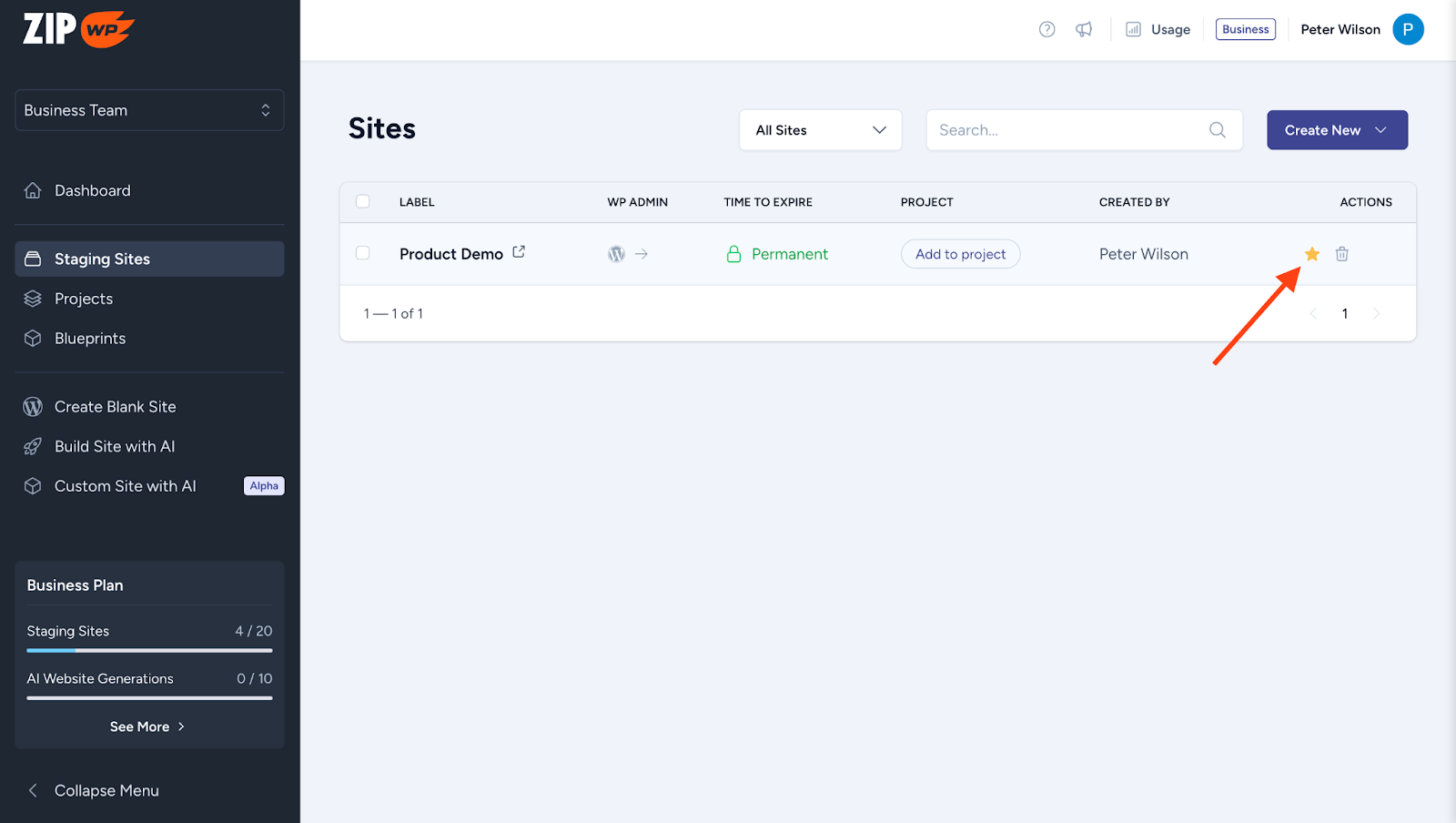Viewport: 1456px width, 823px height.
Task: Add Product Demo to a project
Action: click(960, 254)
